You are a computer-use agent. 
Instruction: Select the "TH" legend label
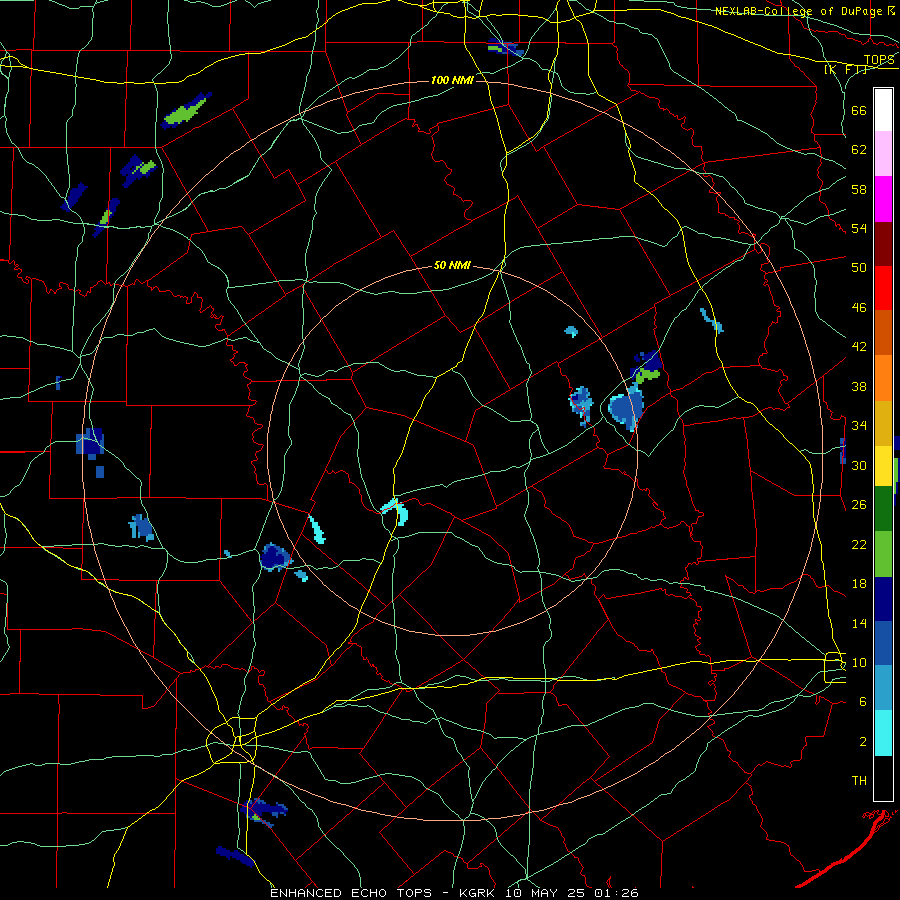pyautogui.click(x=859, y=781)
